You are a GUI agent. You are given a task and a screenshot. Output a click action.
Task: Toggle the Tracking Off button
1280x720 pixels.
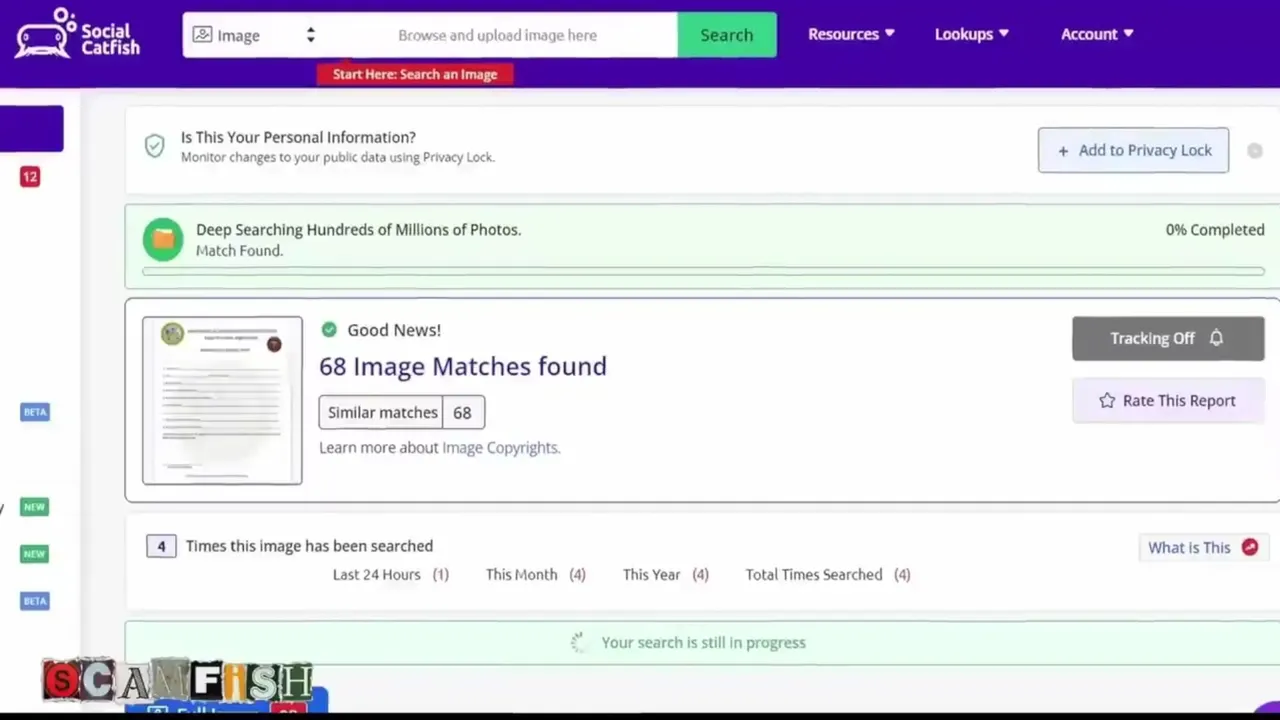click(x=1168, y=338)
